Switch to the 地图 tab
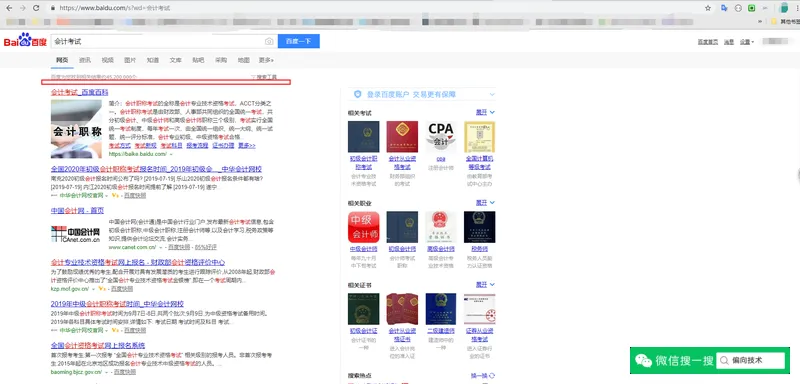 pyautogui.click(x=243, y=60)
